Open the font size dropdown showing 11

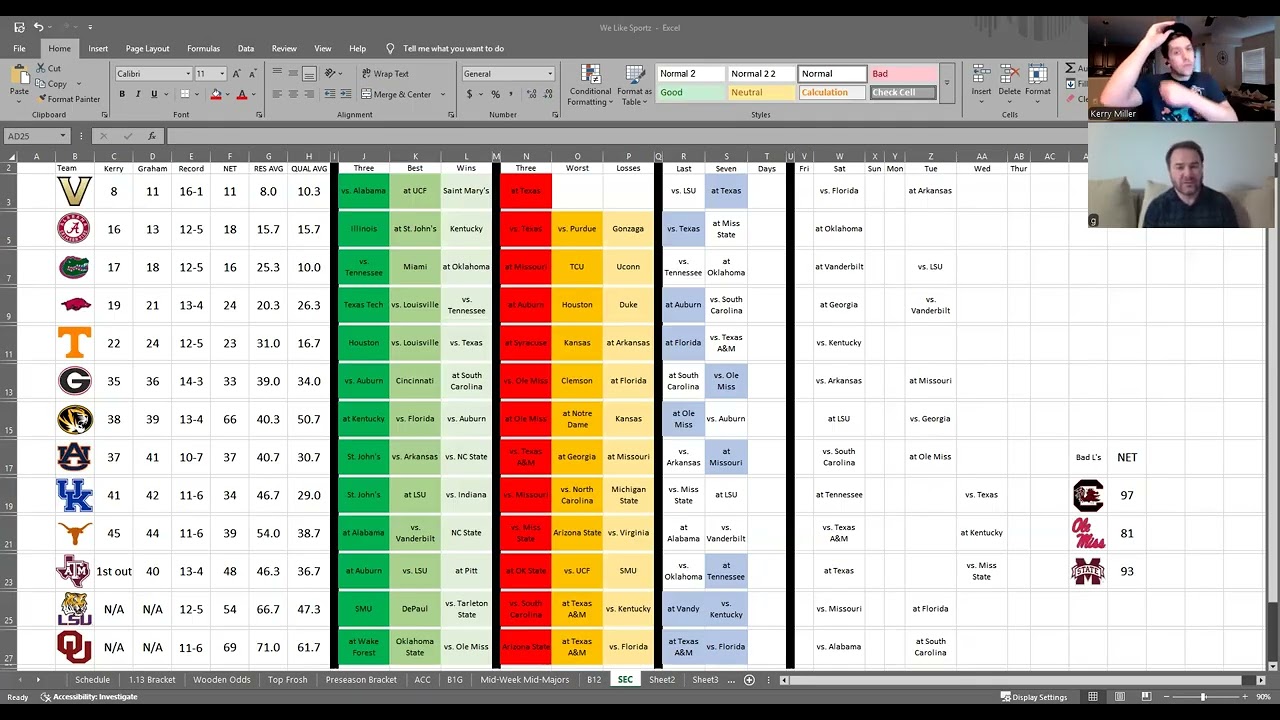[x=222, y=74]
